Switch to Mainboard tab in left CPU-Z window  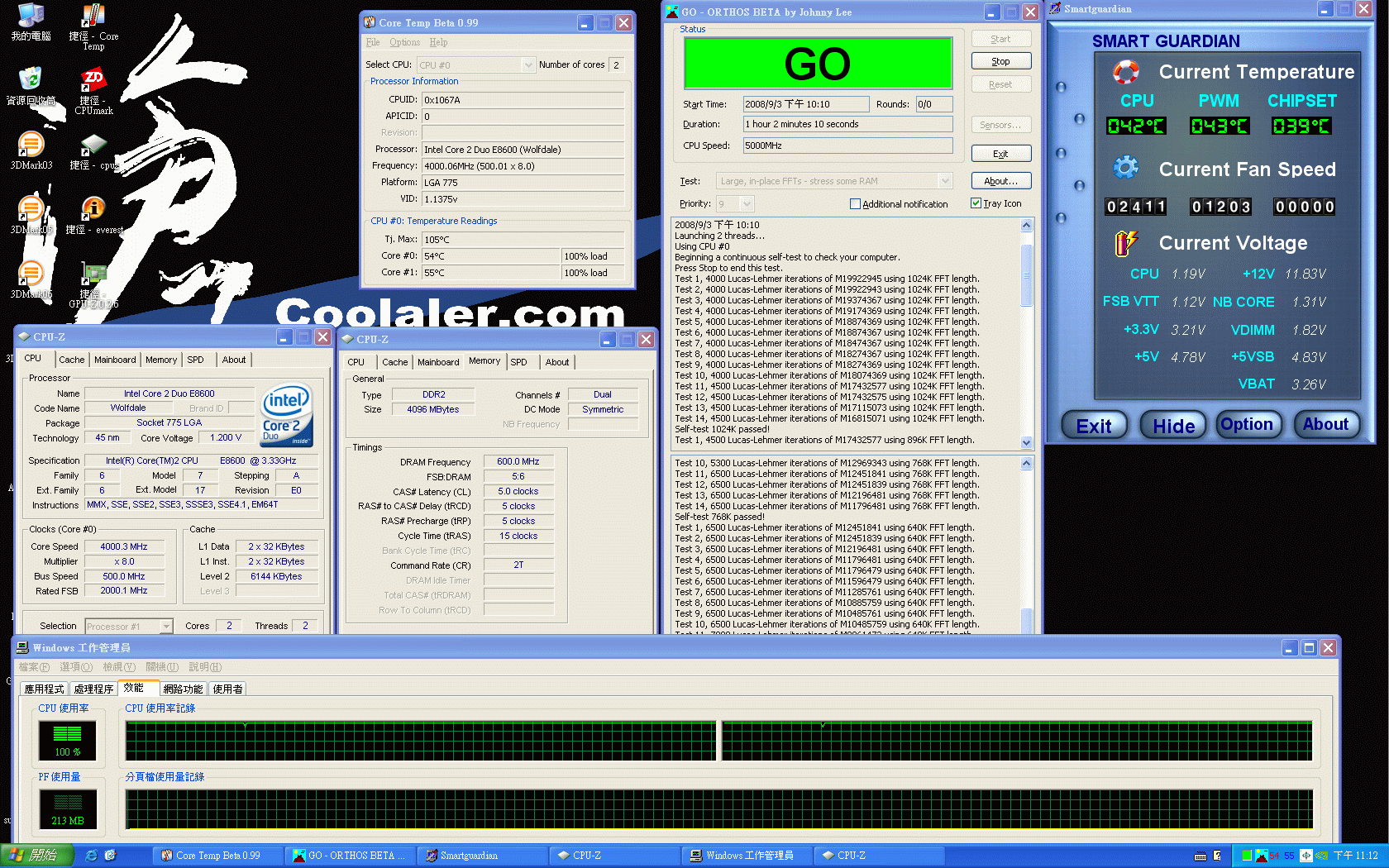[115, 360]
